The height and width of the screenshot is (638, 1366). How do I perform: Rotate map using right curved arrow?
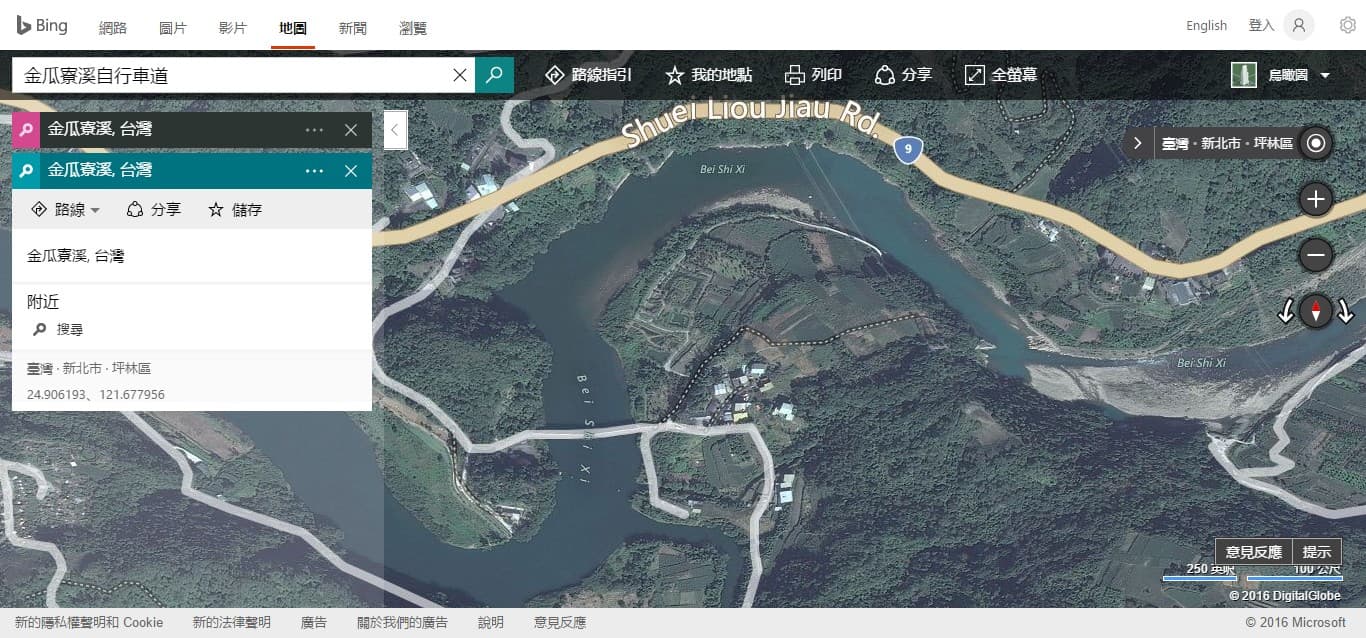tap(1345, 312)
